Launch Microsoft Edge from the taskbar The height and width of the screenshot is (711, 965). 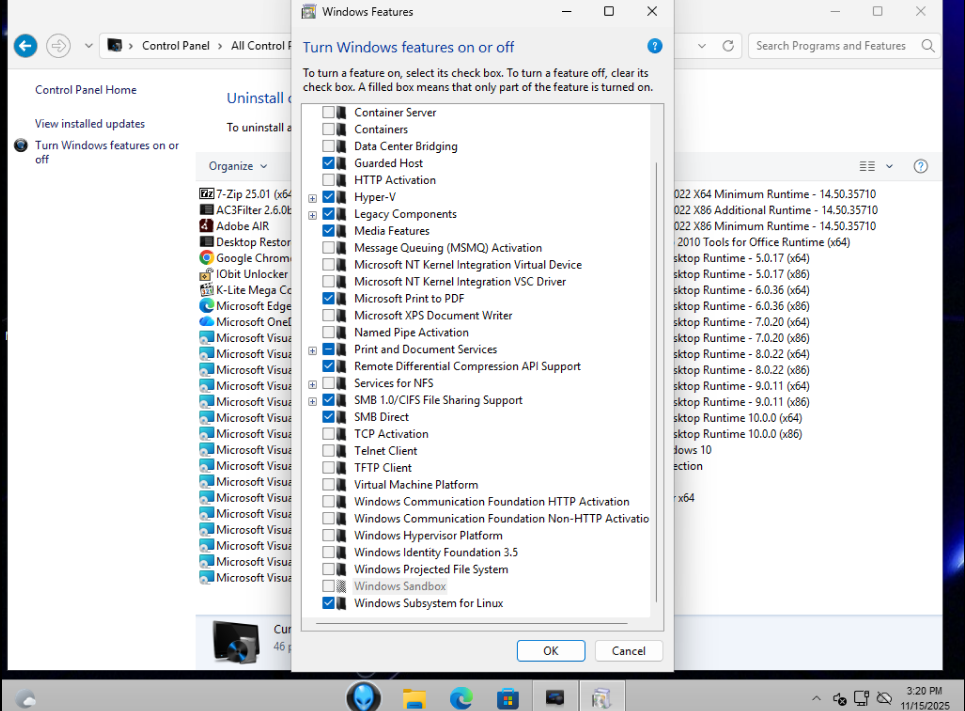pyautogui.click(x=461, y=697)
